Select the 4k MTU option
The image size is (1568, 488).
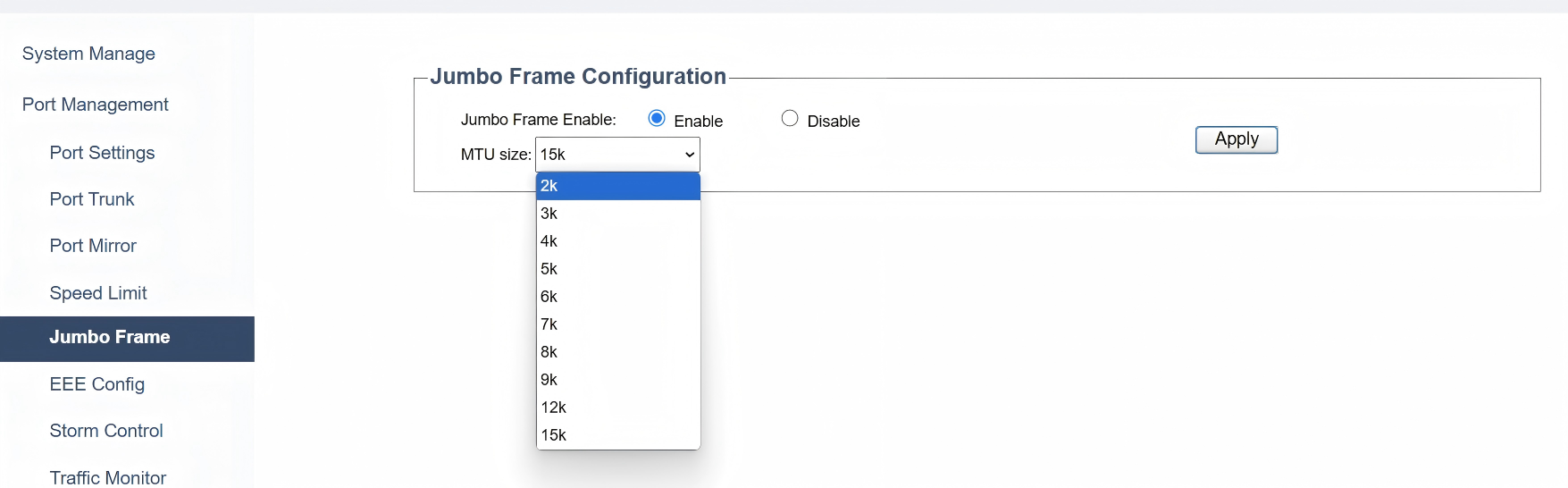pos(617,241)
